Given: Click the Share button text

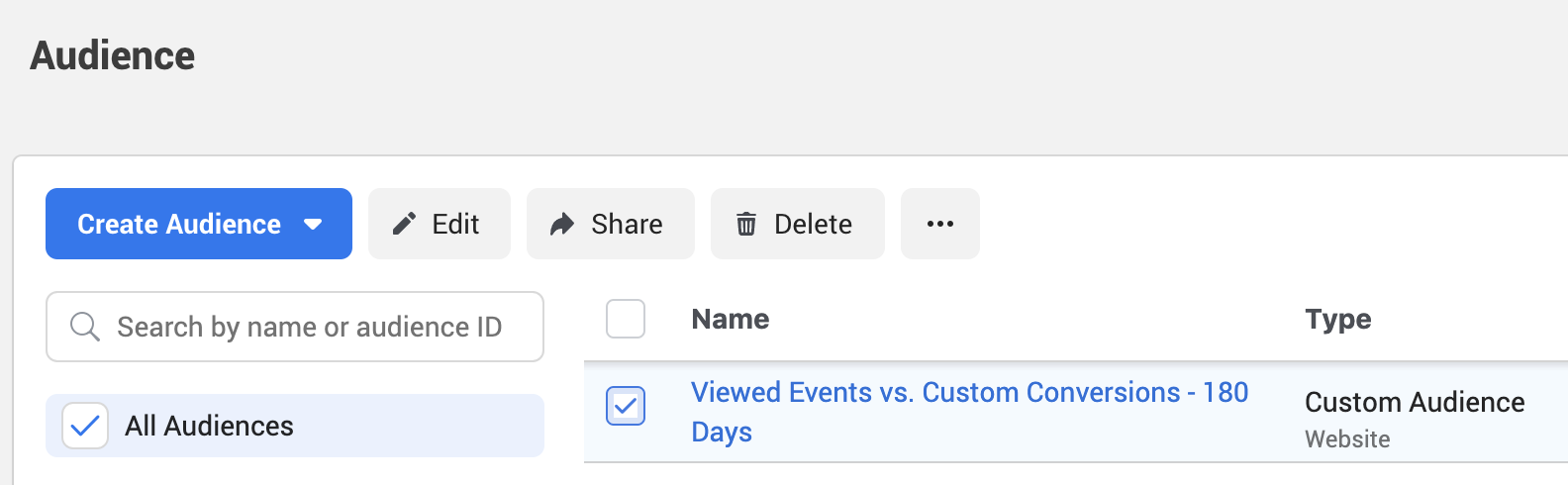Looking at the screenshot, I should tap(627, 225).
